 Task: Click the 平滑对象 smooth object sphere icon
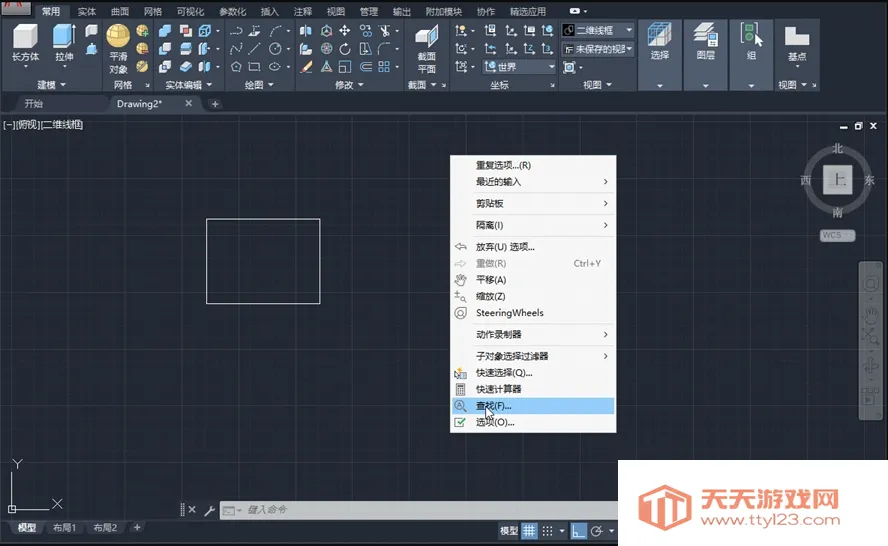pyautogui.click(x=118, y=36)
